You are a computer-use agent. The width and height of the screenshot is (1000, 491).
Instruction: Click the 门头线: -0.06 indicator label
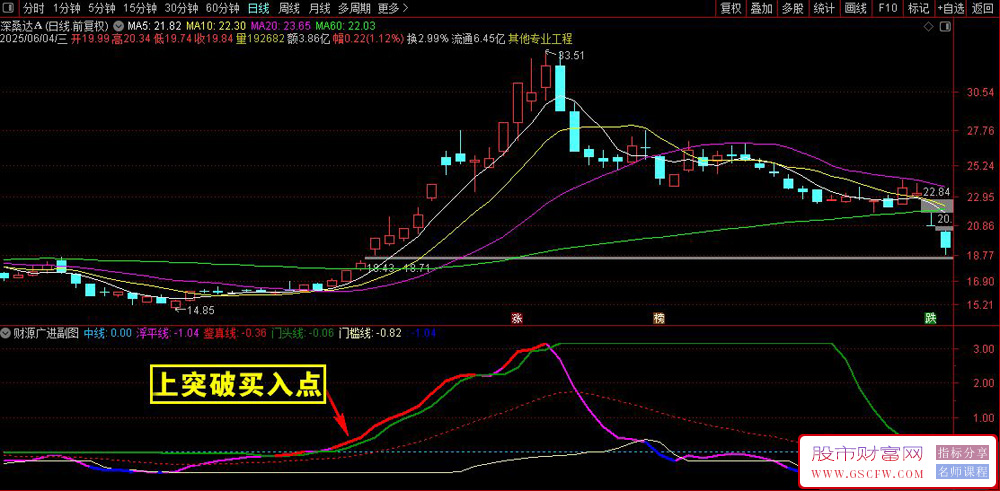click(302, 333)
